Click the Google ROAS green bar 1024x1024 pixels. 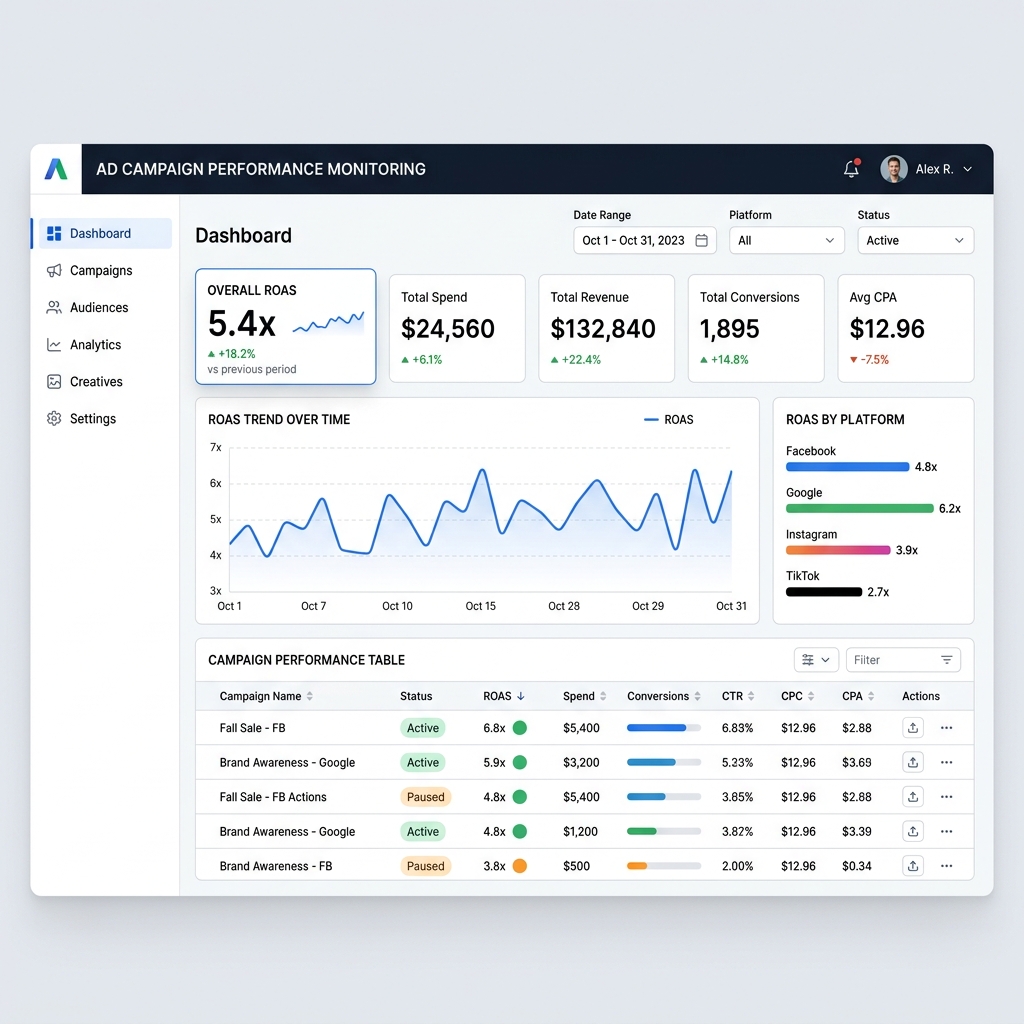[x=859, y=508]
